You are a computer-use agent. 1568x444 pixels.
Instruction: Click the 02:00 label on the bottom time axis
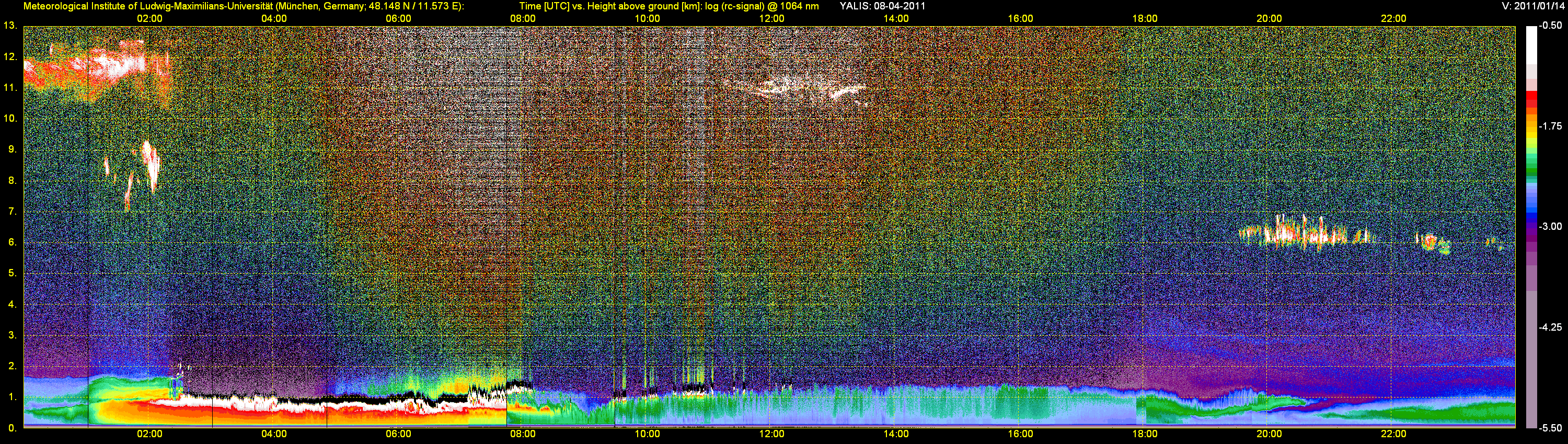[149, 434]
